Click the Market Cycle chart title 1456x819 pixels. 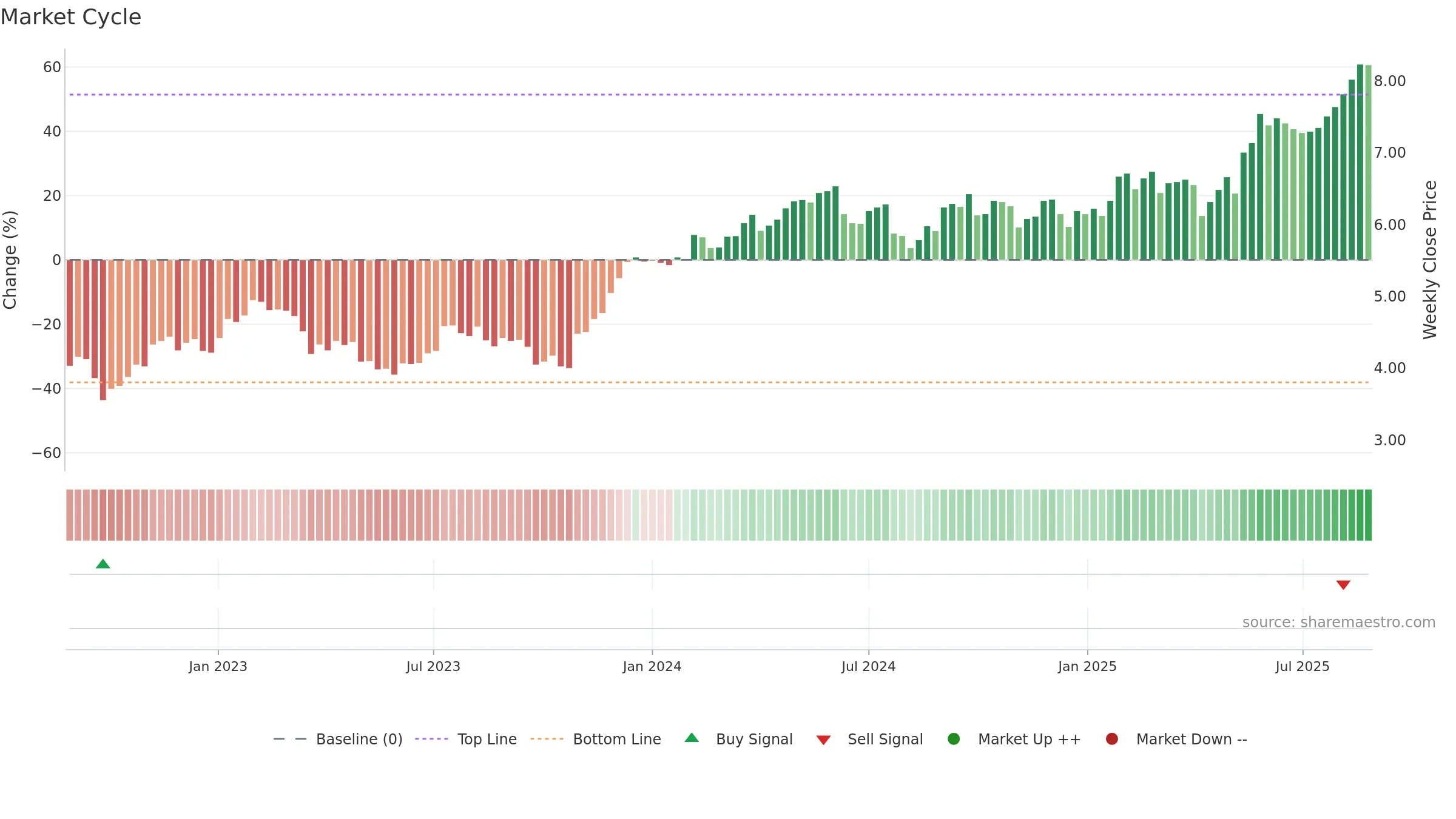coord(71,17)
